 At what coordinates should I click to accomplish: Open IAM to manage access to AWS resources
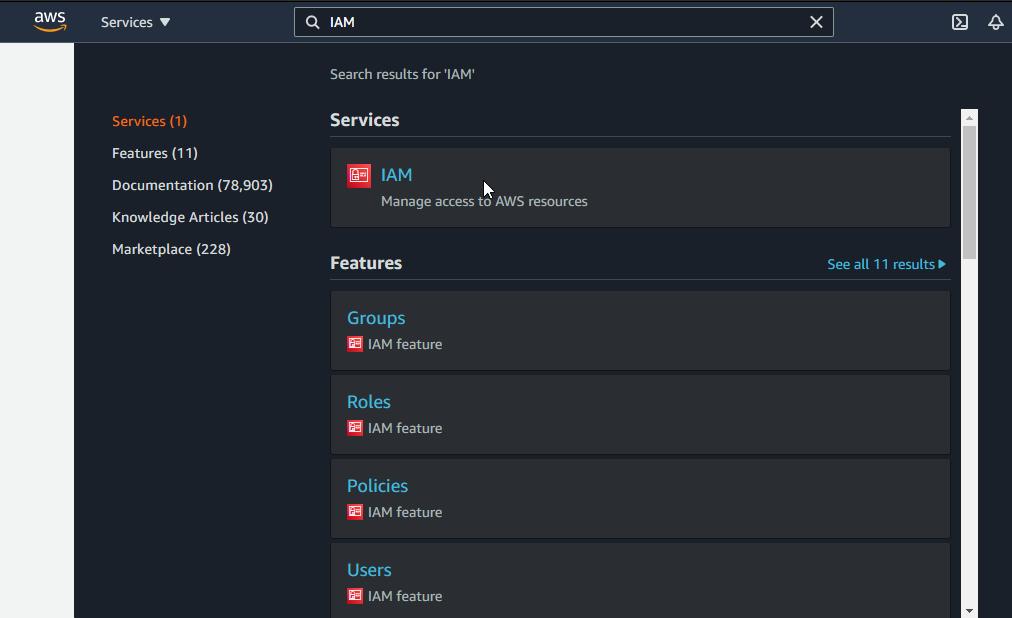click(396, 174)
